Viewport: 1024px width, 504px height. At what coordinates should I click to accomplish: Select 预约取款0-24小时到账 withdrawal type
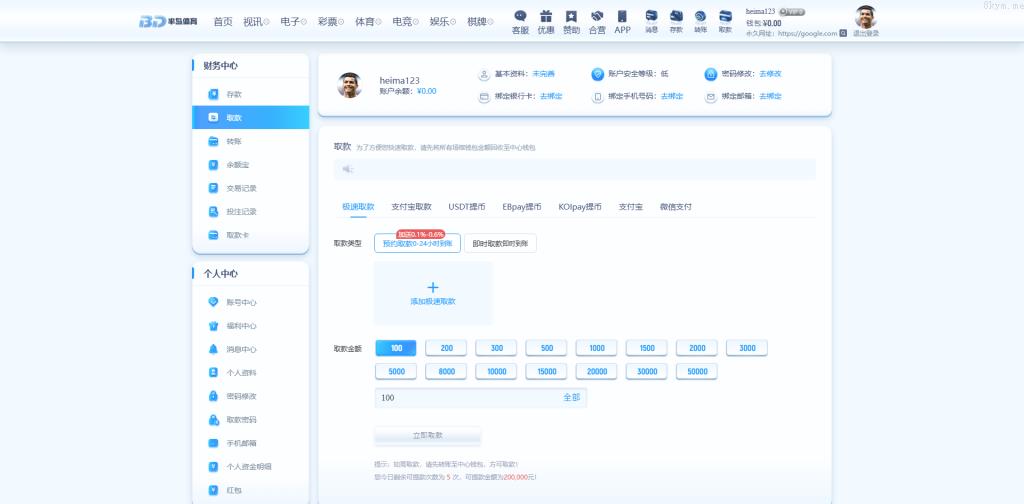tap(417, 243)
